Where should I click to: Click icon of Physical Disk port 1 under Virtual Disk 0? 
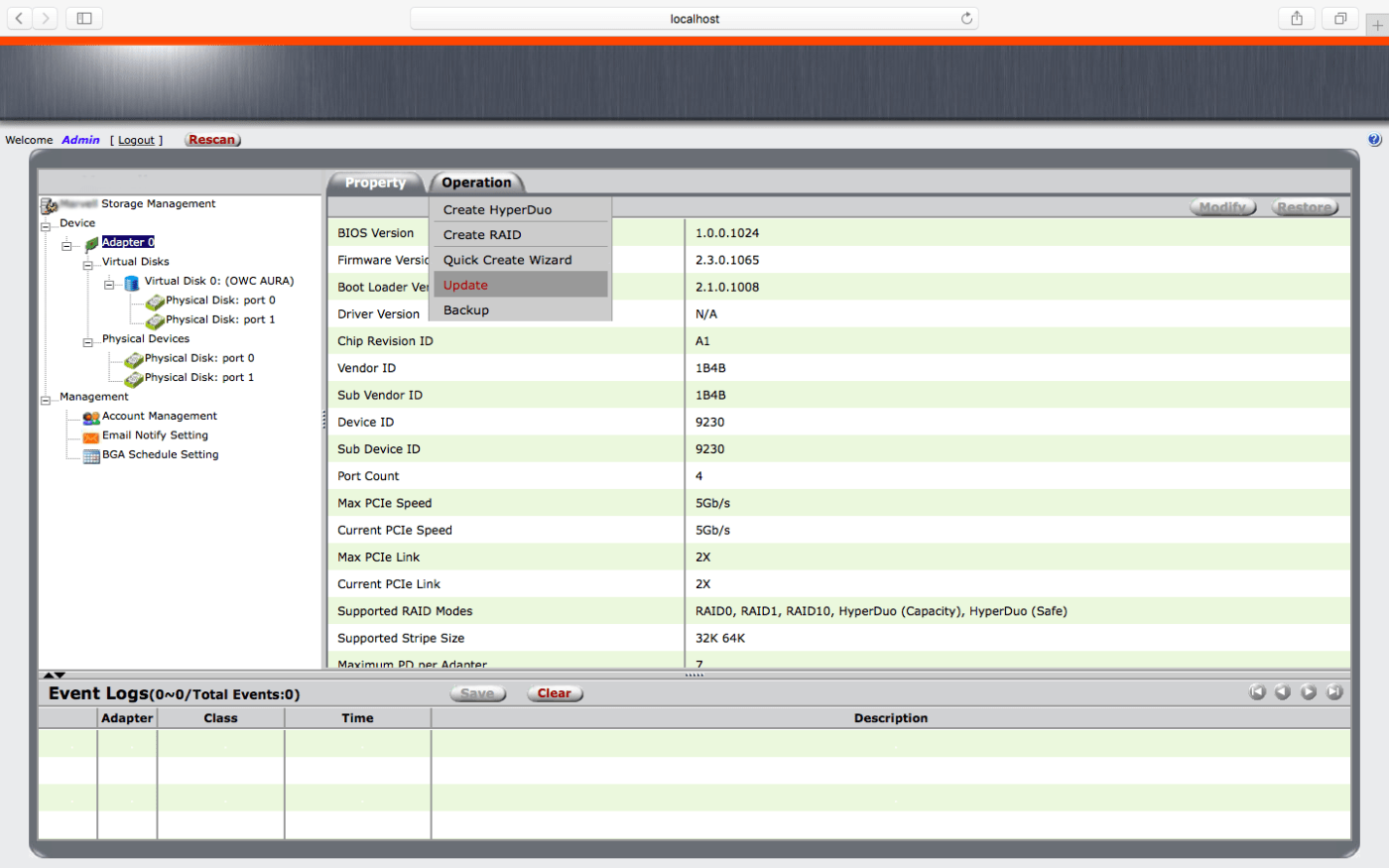[155, 321]
